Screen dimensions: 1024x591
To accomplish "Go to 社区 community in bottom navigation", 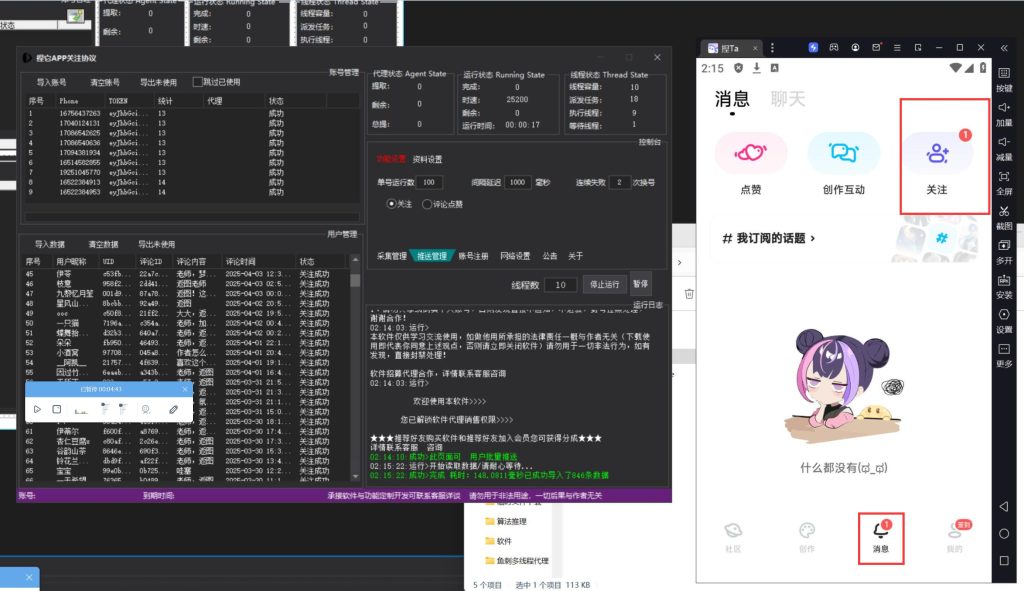I will 733,535.
